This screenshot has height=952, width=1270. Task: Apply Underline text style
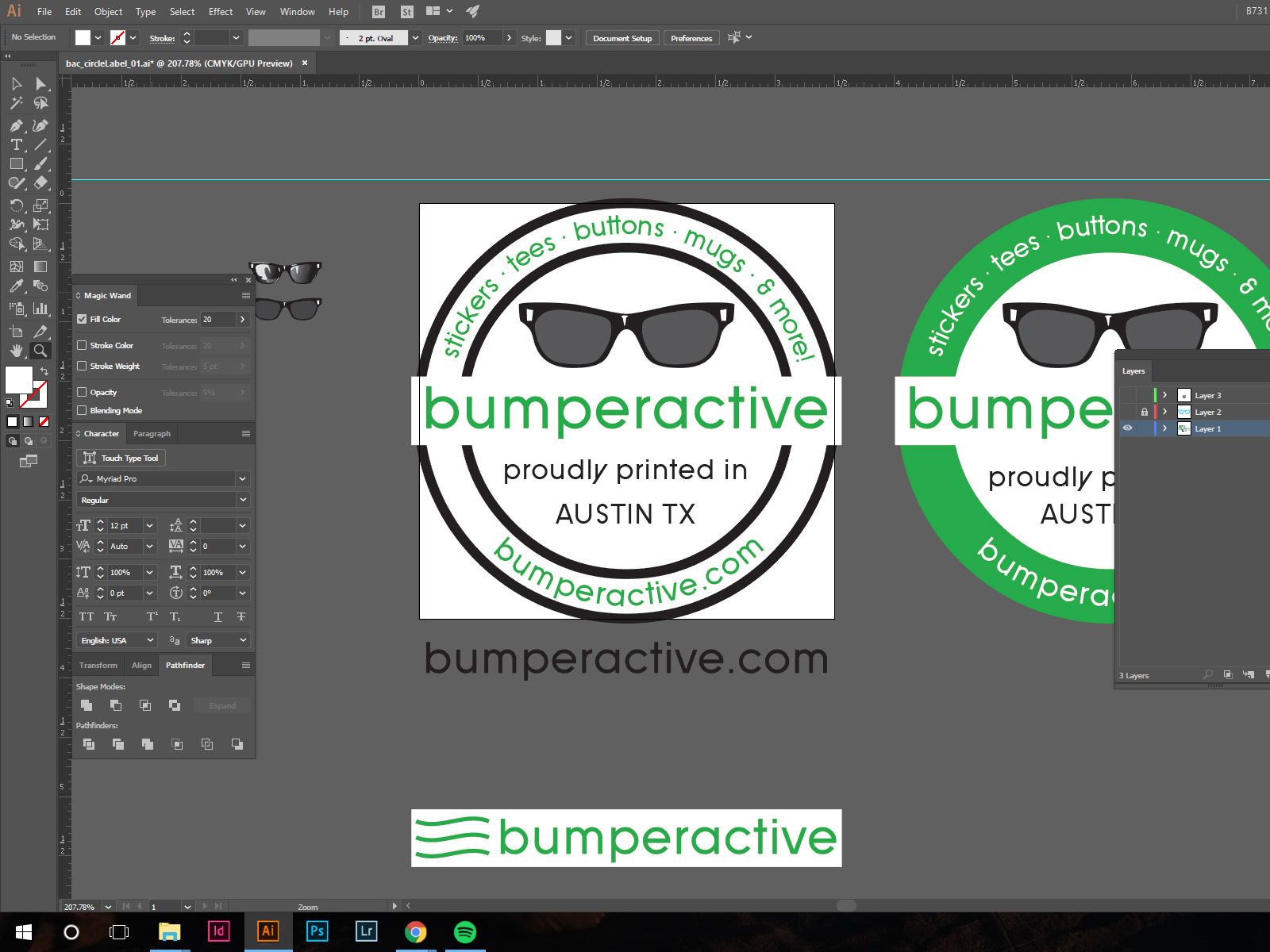tap(218, 616)
